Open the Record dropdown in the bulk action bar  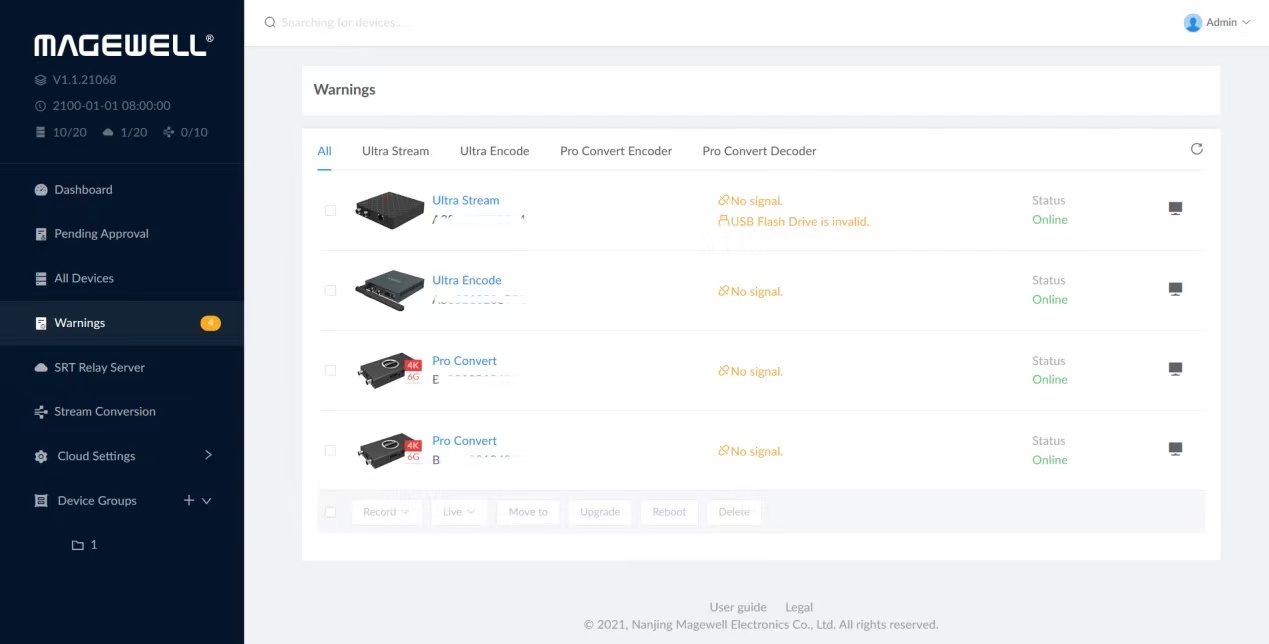click(x=386, y=512)
